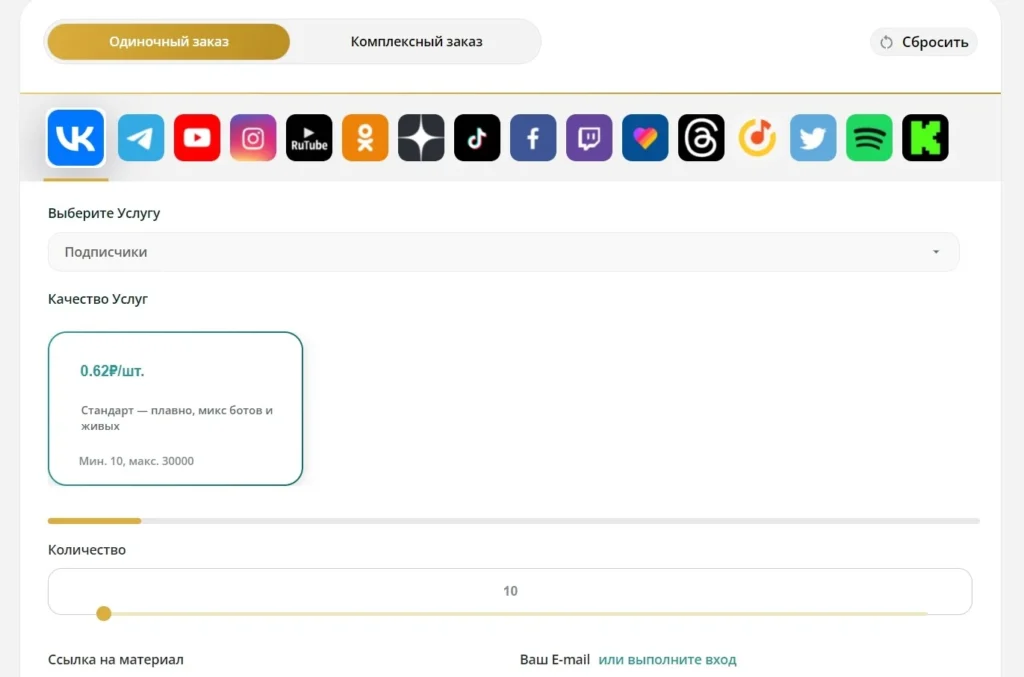
Task: Click the text Мин. 10, макс. 30000
Action: coord(136,461)
